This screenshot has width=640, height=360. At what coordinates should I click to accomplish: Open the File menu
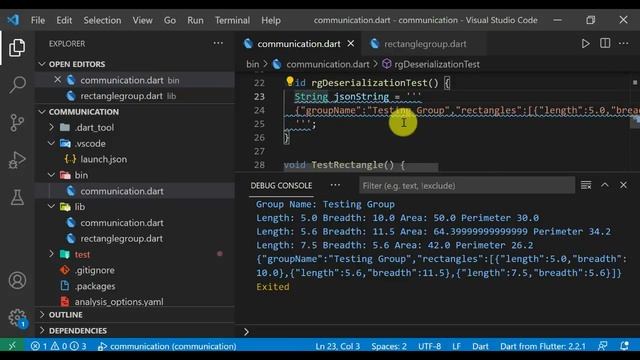(x=38, y=20)
